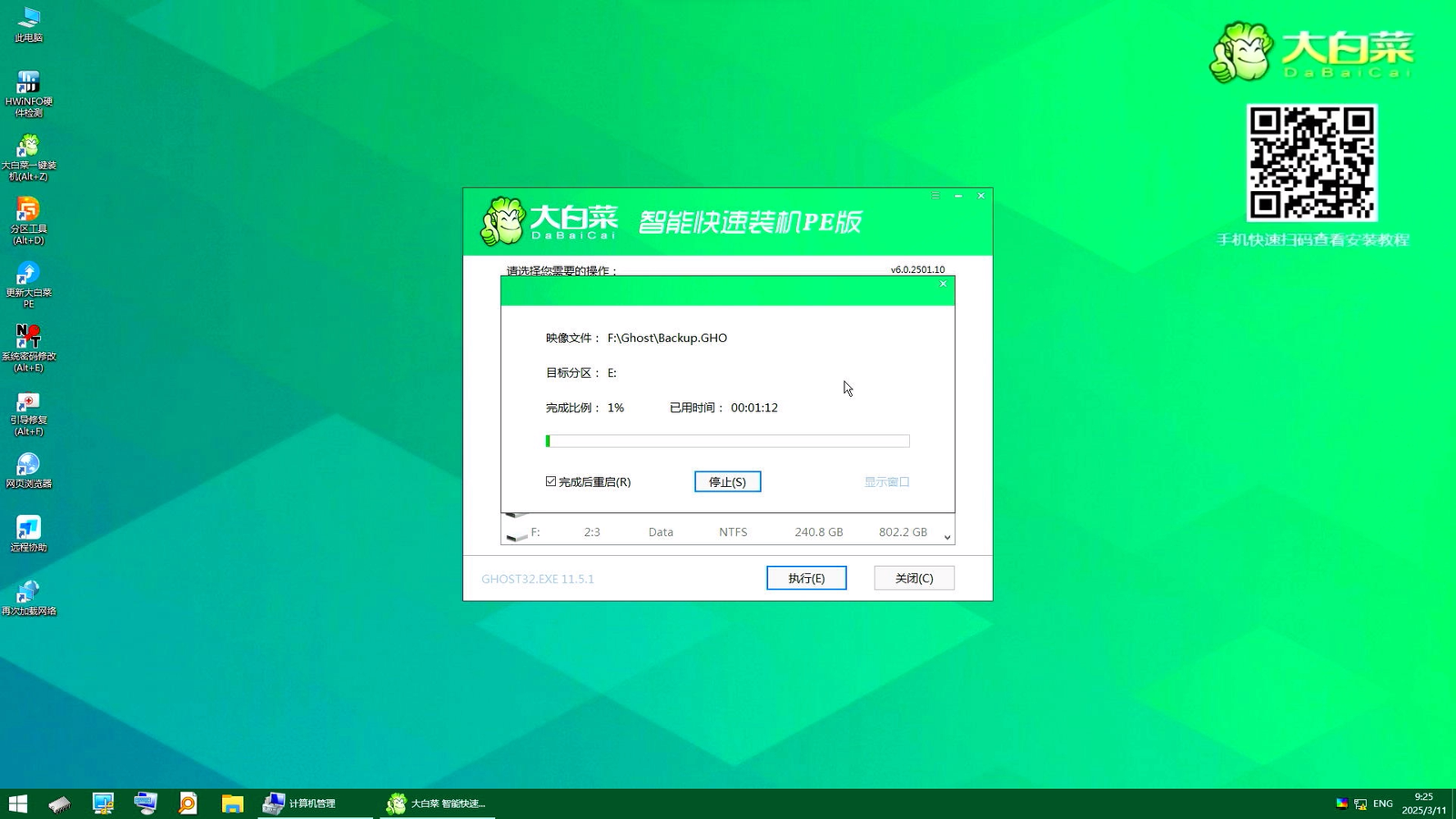Launch HWiNFO硬件检测 from the desktop
Image resolution: width=1456 pixels, height=819 pixels.
pos(28,94)
